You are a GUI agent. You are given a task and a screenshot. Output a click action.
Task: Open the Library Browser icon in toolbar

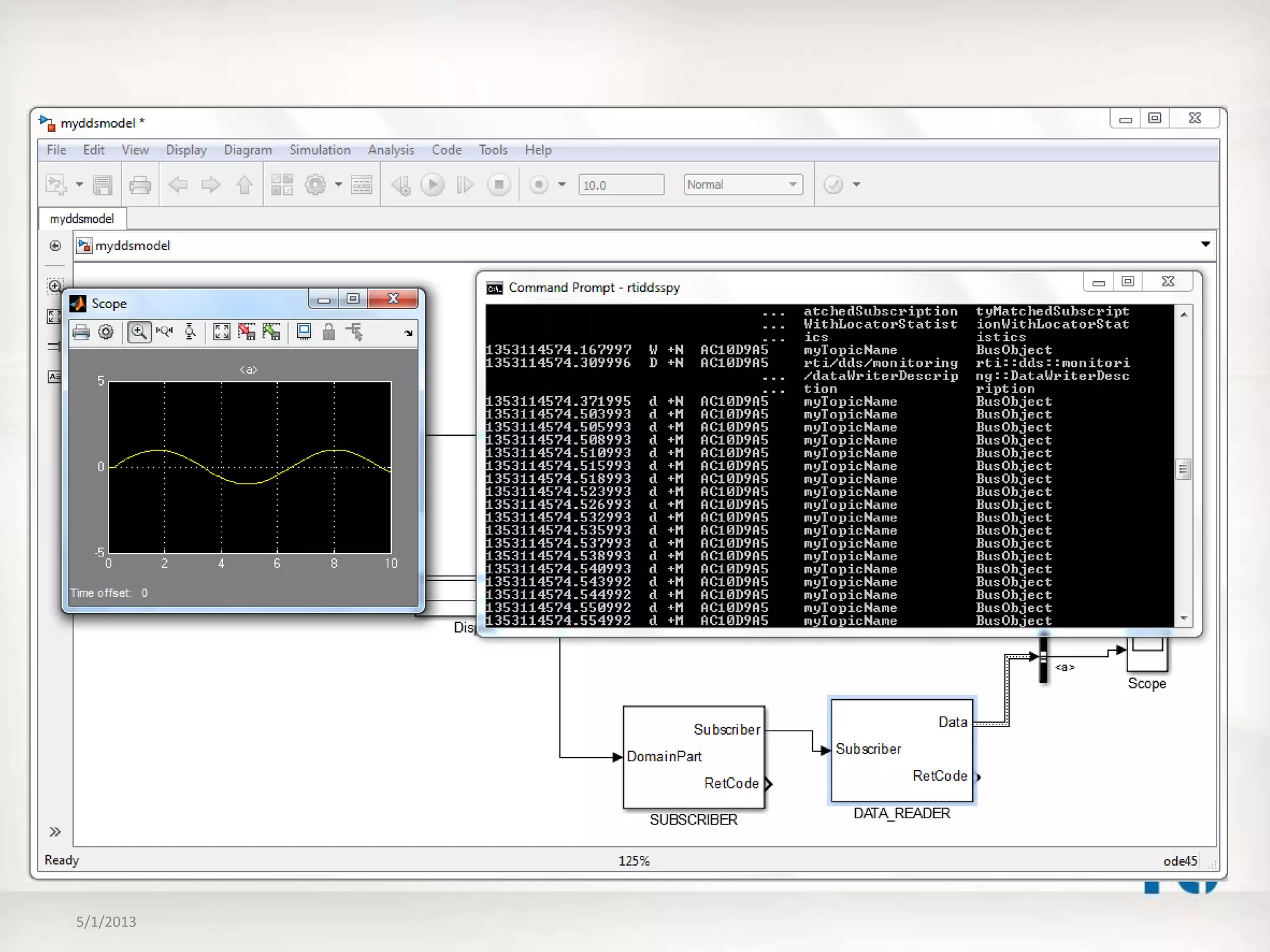[282, 185]
